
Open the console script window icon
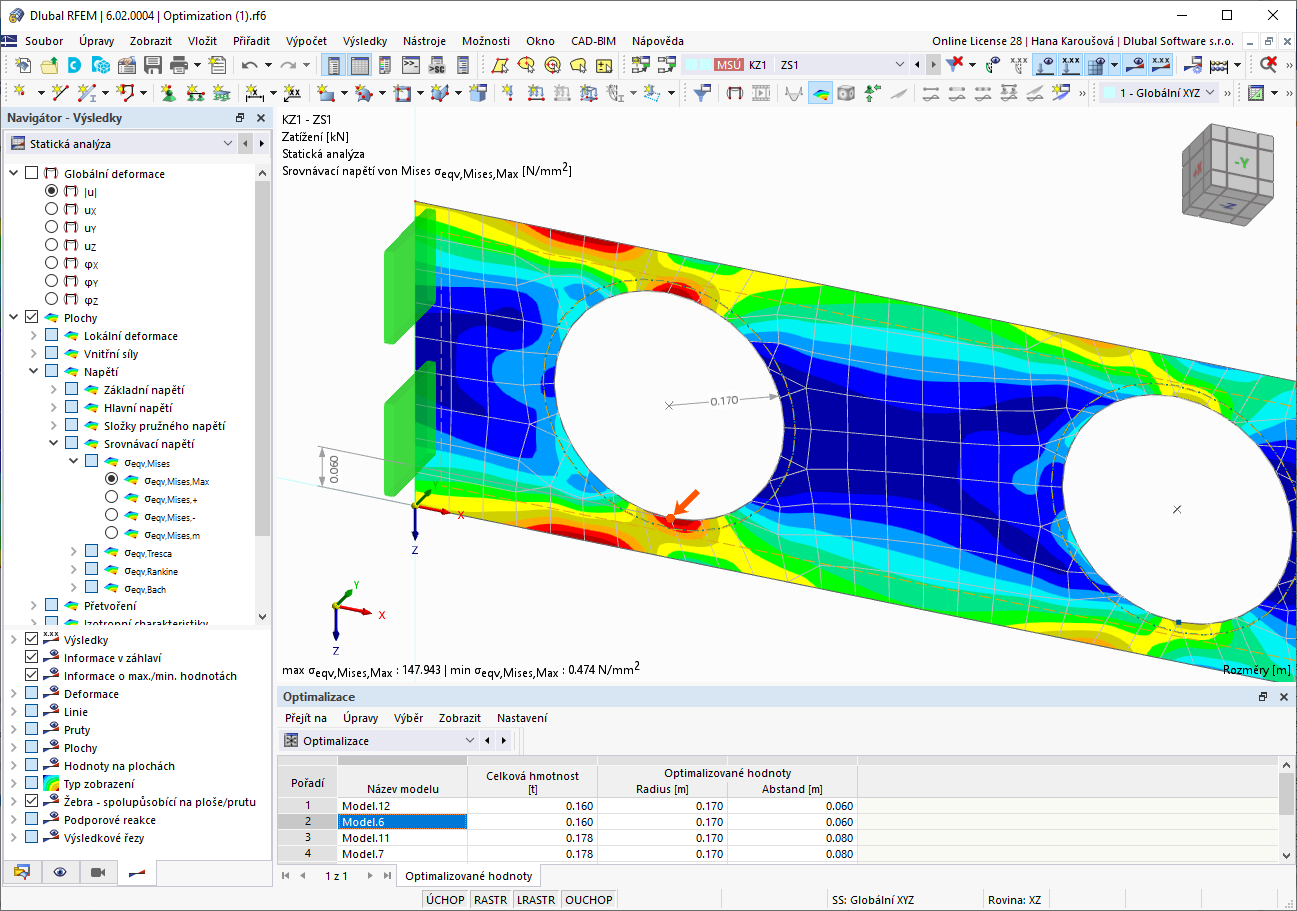(x=411, y=65)
